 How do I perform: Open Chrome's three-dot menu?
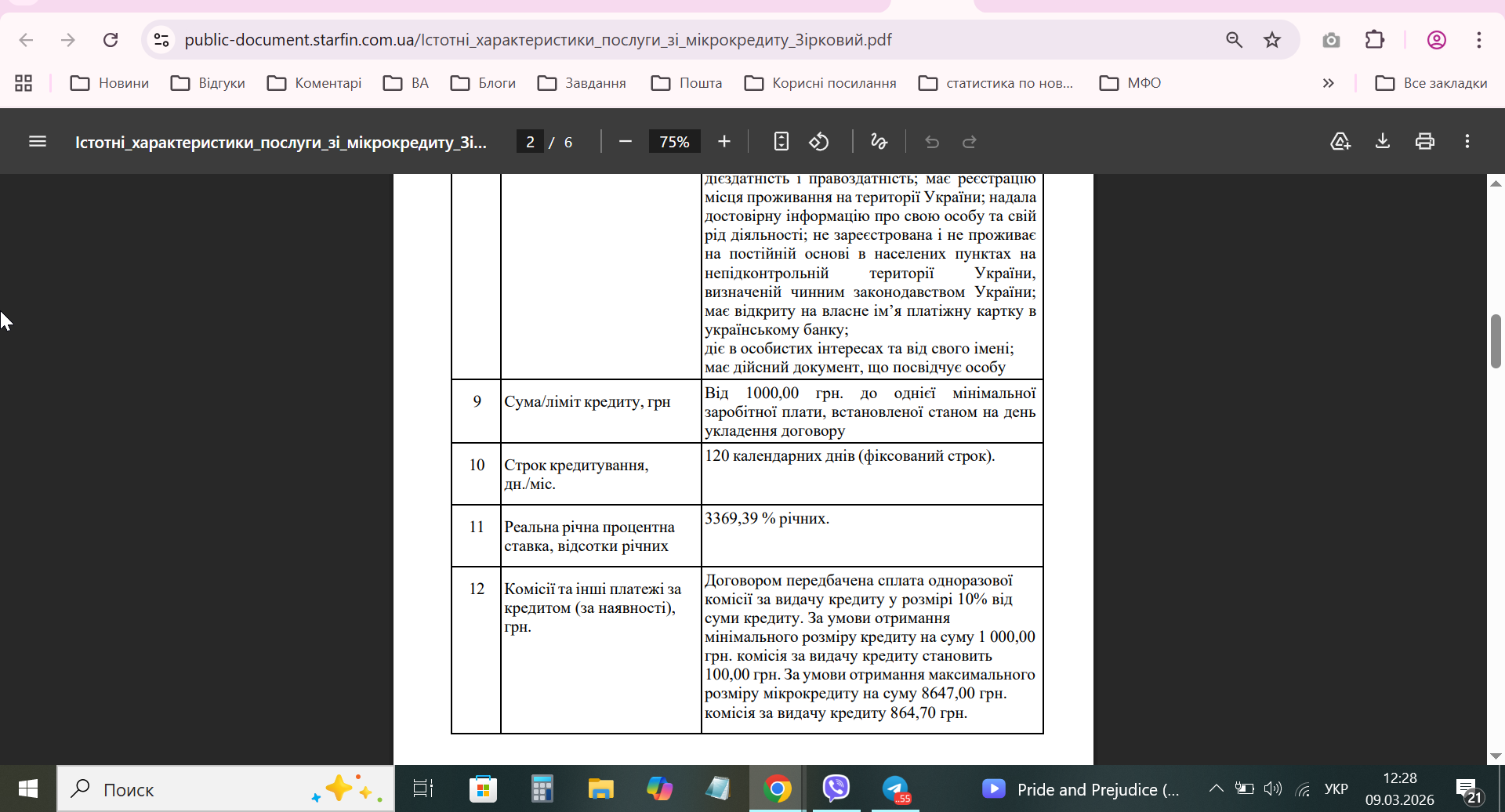click(x=1479, y=40)
